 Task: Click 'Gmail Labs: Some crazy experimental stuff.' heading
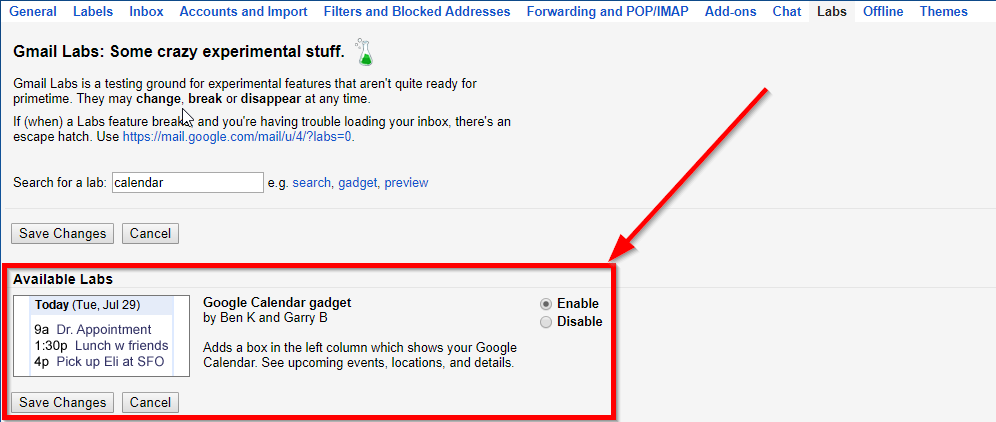179,51
